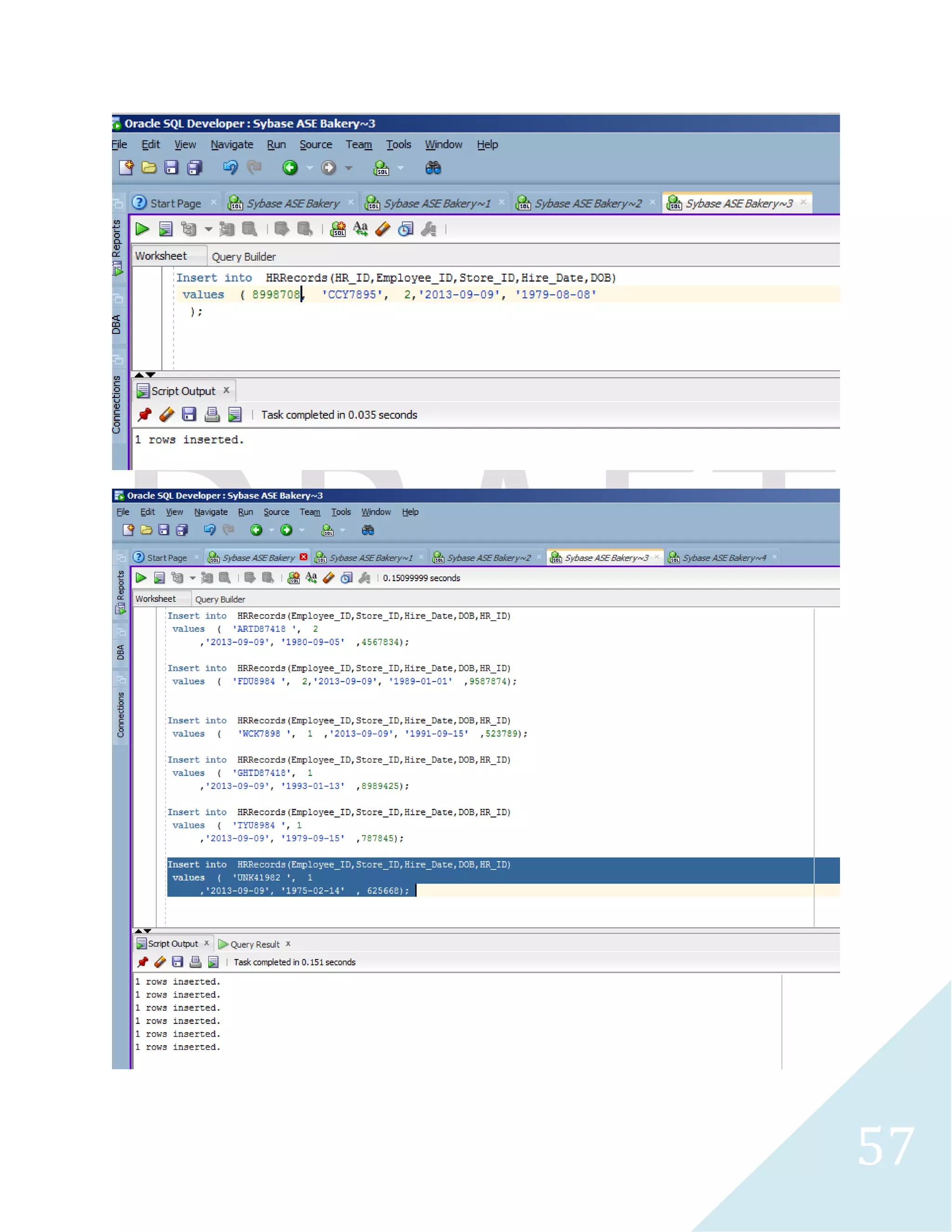Expand the SQL Worksheet dropdown arrow in top main toolbar
This screenshot has width=952, height=1232.
(400, 168)
